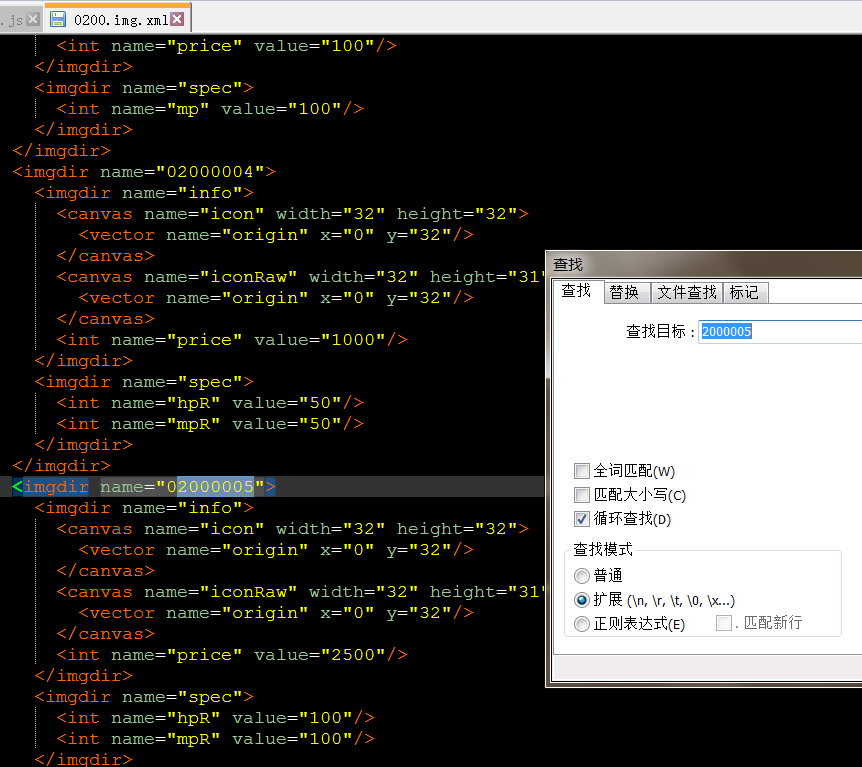
Task: Choose the 正则表达式(E) radio button
Action: (582, 624)
